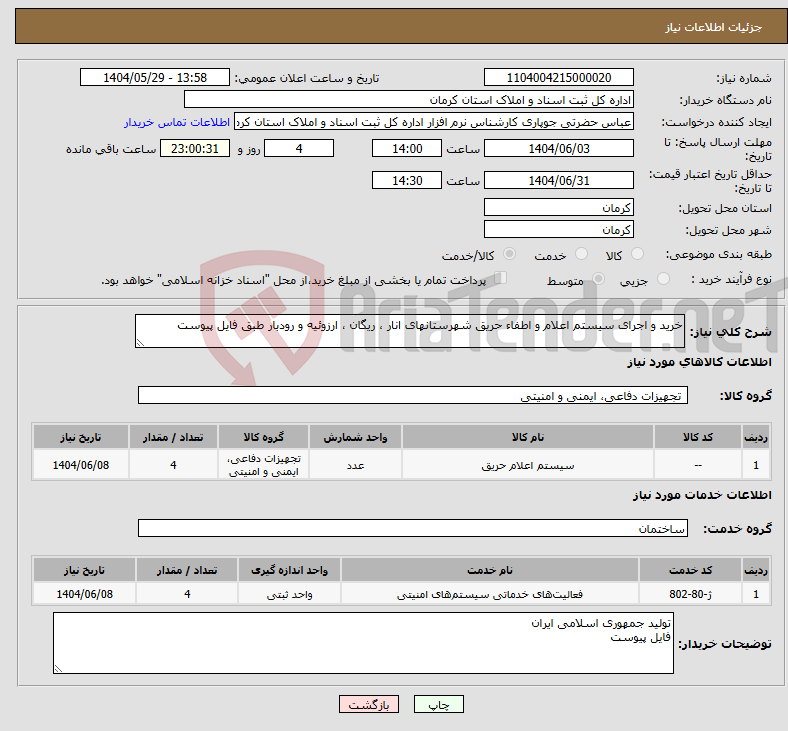This screenshot has width=788, height=731.
Task: Click the نام کالا column header
Action: click(528, 437)
